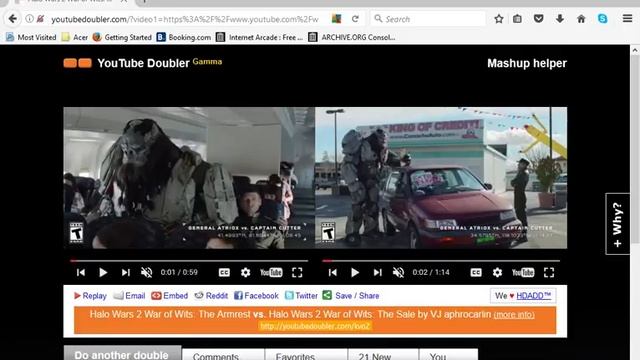The height and width of the screenshot is (360, 640).
Task: Share the mashup on Reddit
Action: pos(211,296)
